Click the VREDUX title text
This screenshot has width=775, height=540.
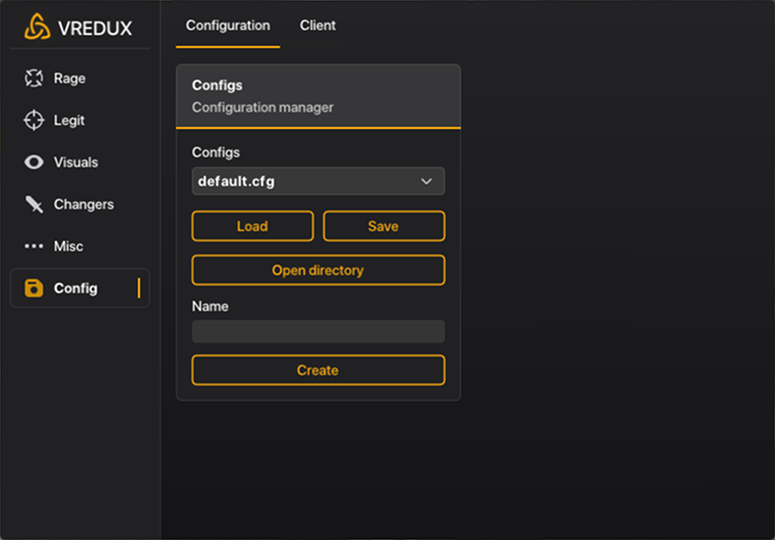(x=95, y=27)
